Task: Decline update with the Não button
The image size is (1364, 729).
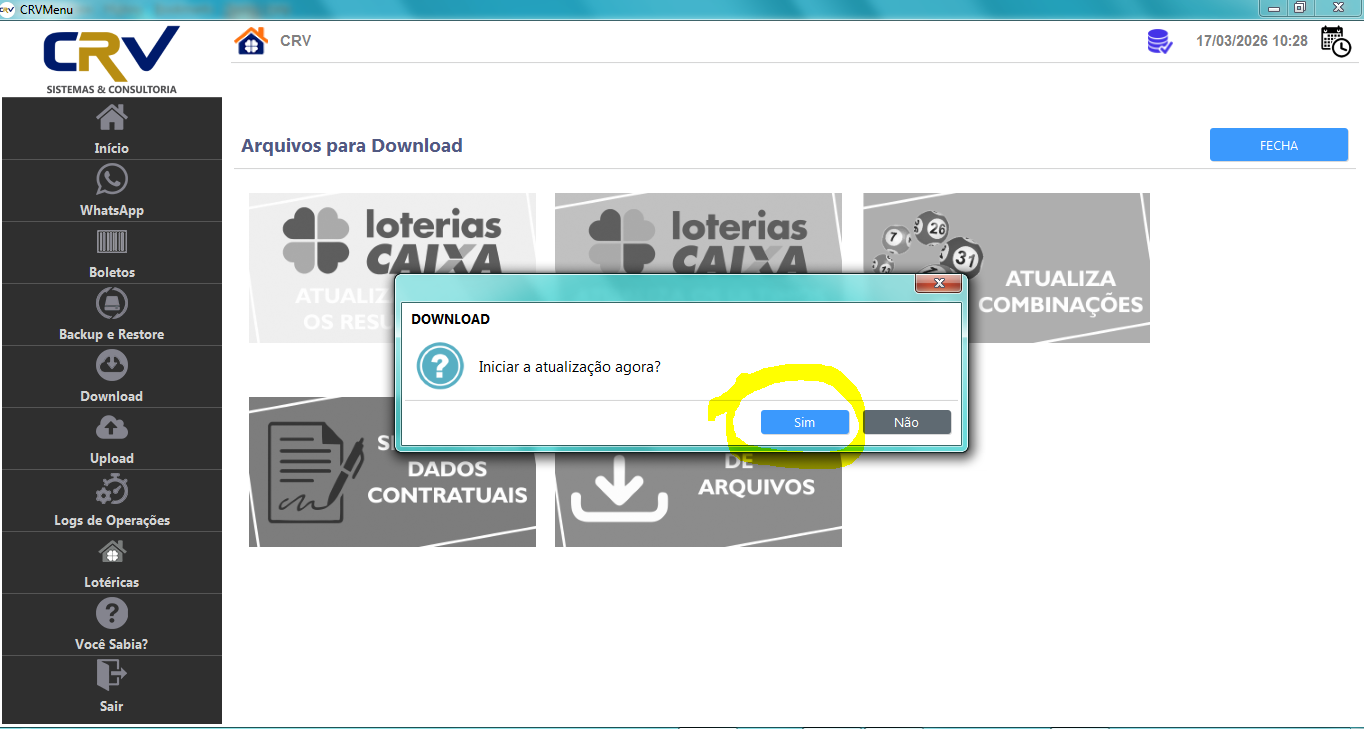Action: (907, 422)
